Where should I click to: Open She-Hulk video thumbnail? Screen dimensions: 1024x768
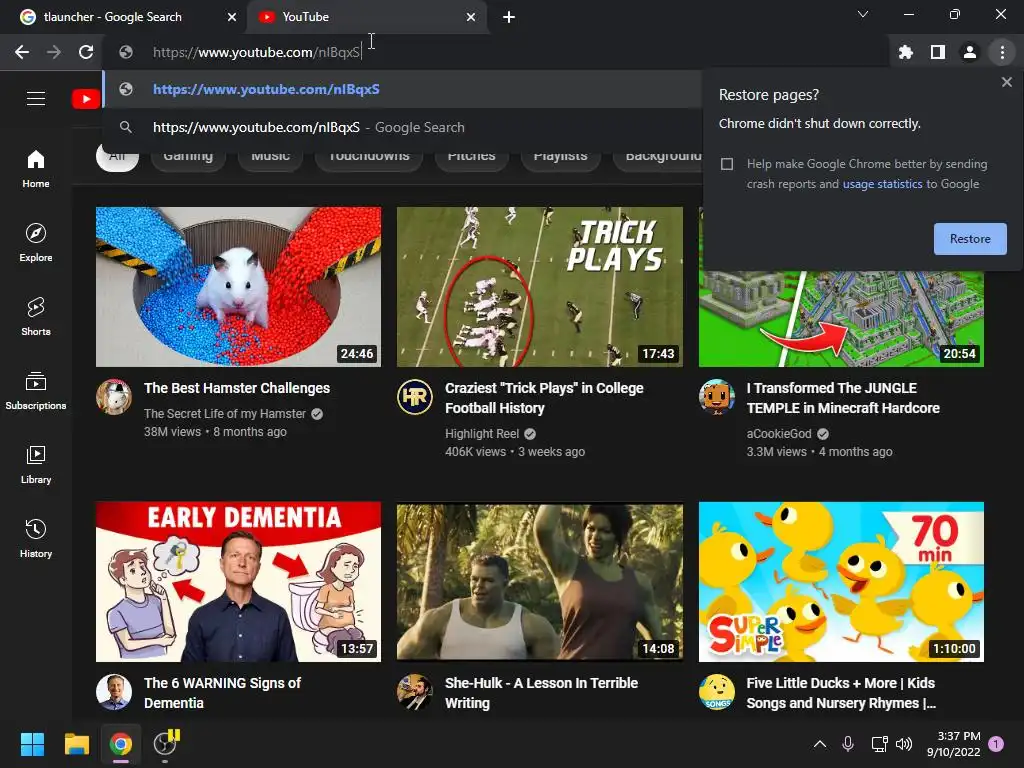(x=539, y=581)
